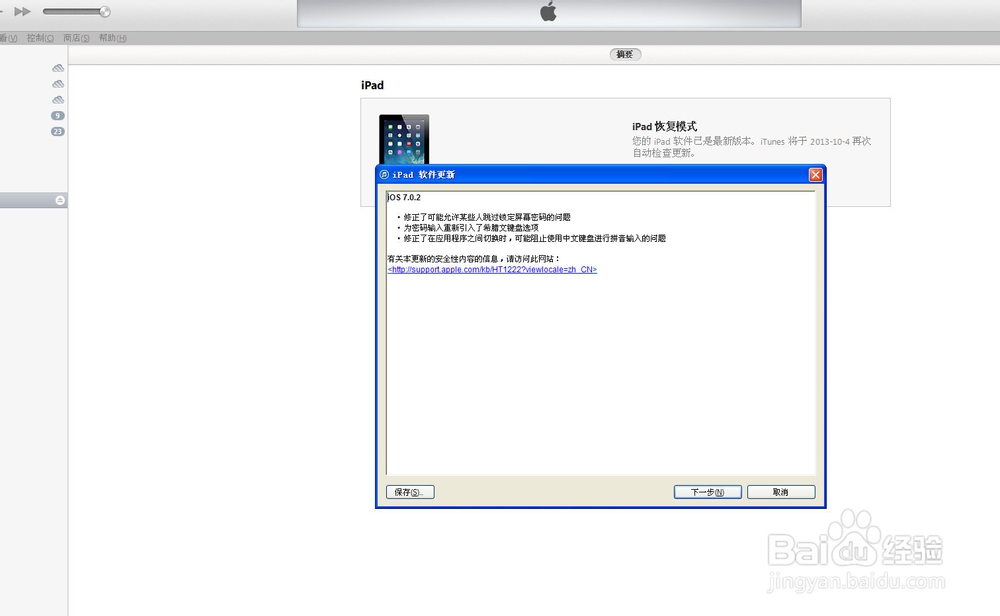The width and height of the screenshot is (1000, 616).
Task: Switch to the 摘要 tab
Action: click(625, 54)
